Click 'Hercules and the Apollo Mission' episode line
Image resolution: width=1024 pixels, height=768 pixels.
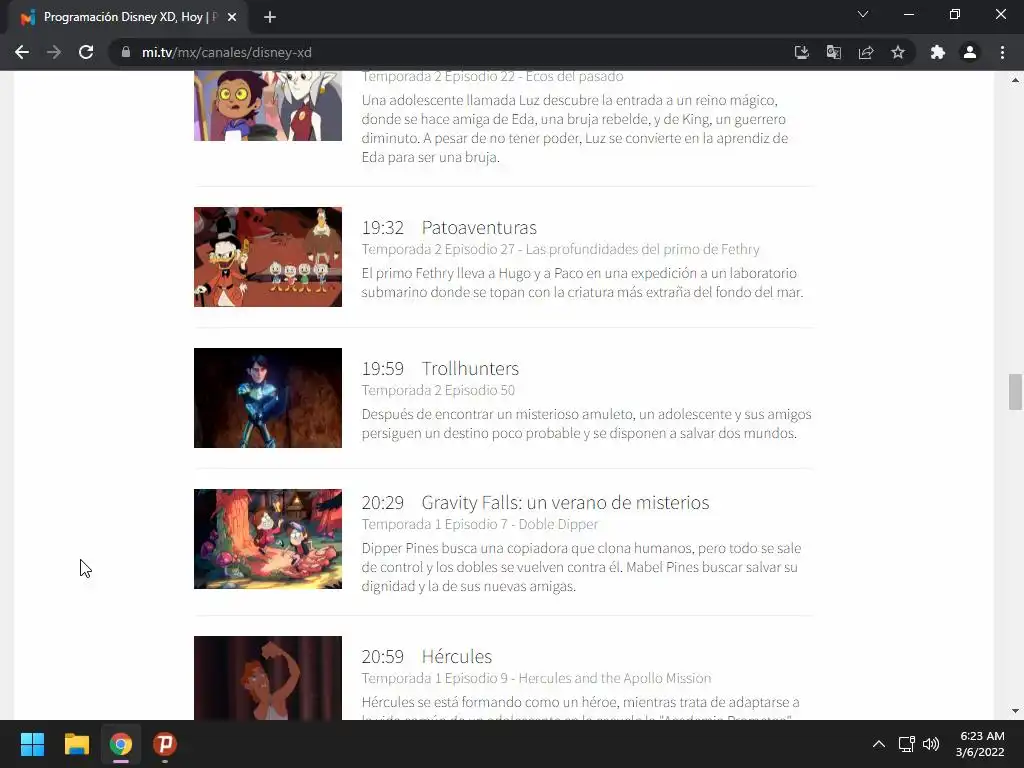pyautogui.click(x=536, y=678)
